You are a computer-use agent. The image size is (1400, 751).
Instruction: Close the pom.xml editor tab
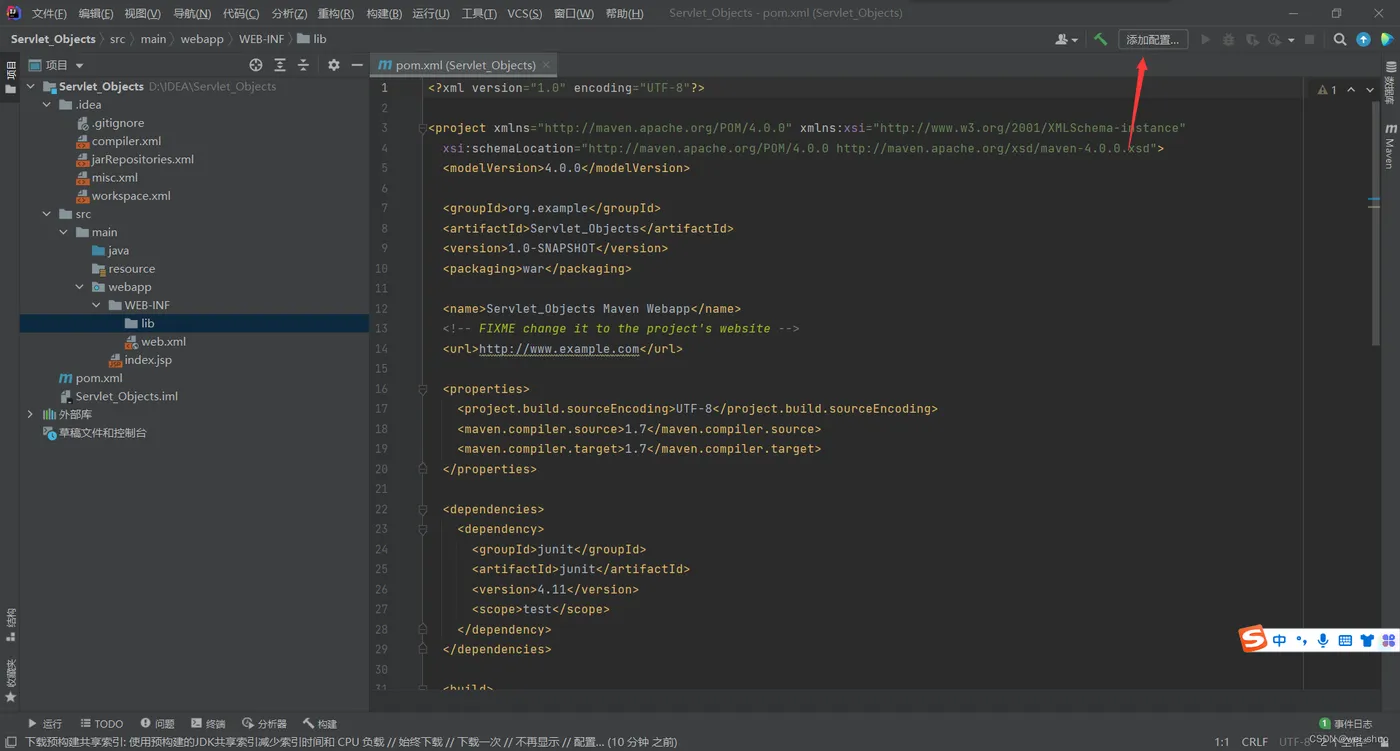click(546, 65)
